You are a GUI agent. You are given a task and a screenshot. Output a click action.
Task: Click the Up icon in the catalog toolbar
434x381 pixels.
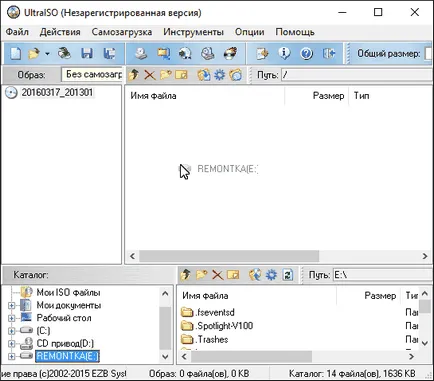[186, 275]
